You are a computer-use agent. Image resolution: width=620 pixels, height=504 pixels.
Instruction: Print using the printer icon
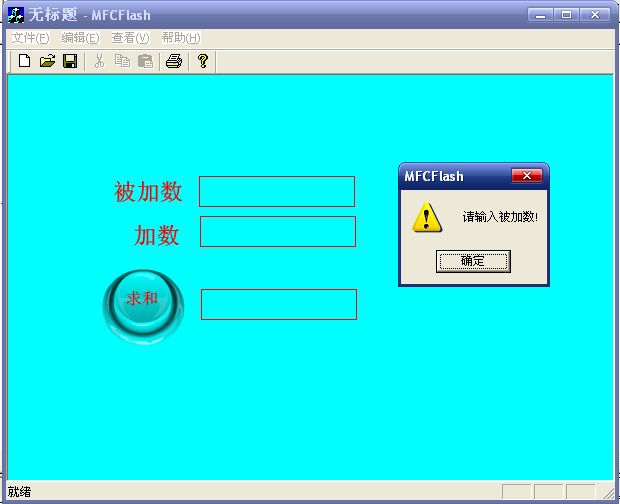pos(174,61)
